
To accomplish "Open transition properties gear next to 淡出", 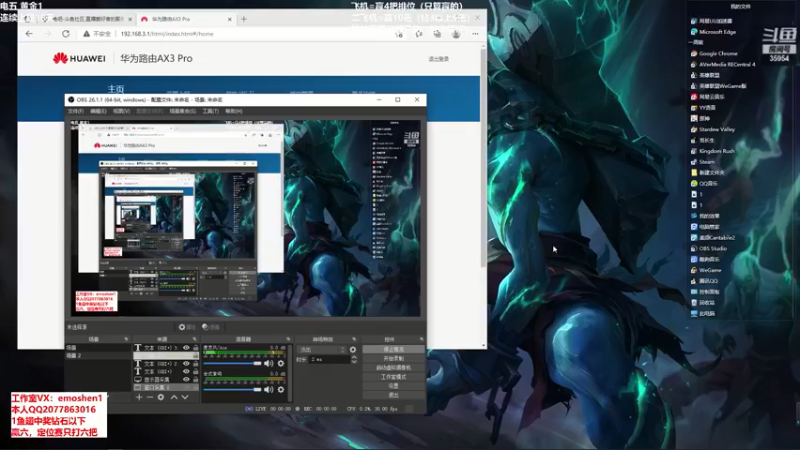I will pos(353,349).
